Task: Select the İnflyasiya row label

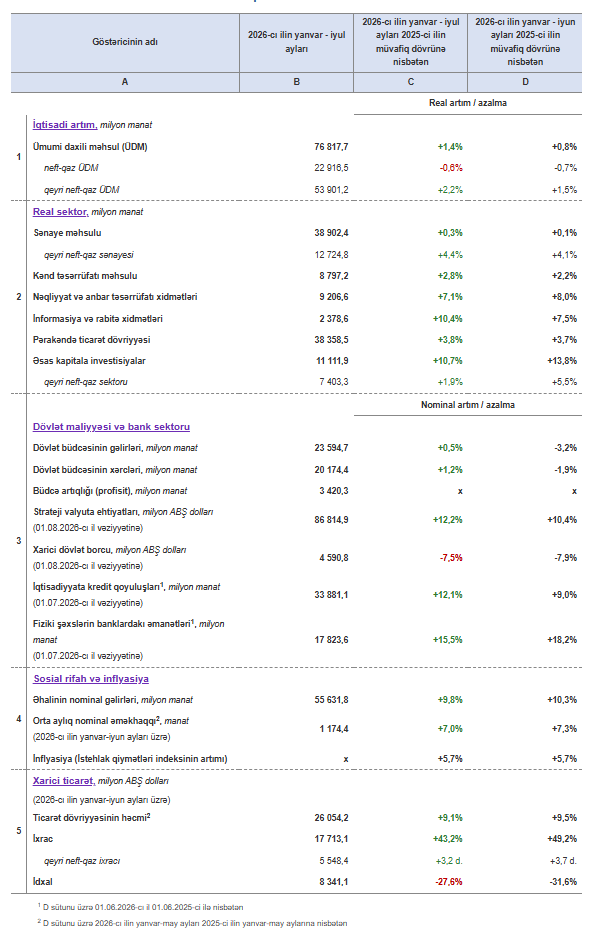Action: click(x=130, y=759)
